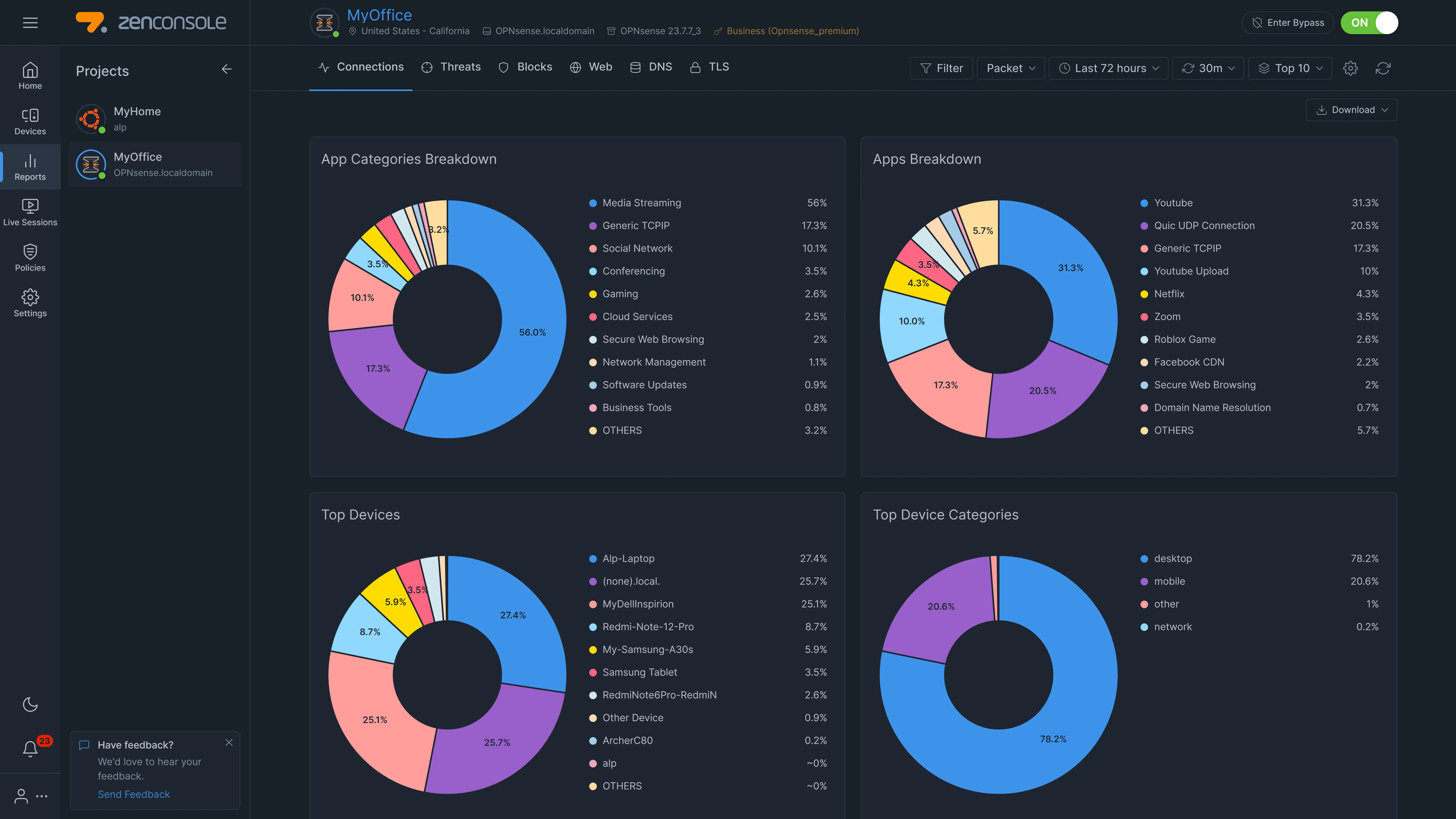
Task: Open Policies in the sidebar
Action: coord(30,258)
